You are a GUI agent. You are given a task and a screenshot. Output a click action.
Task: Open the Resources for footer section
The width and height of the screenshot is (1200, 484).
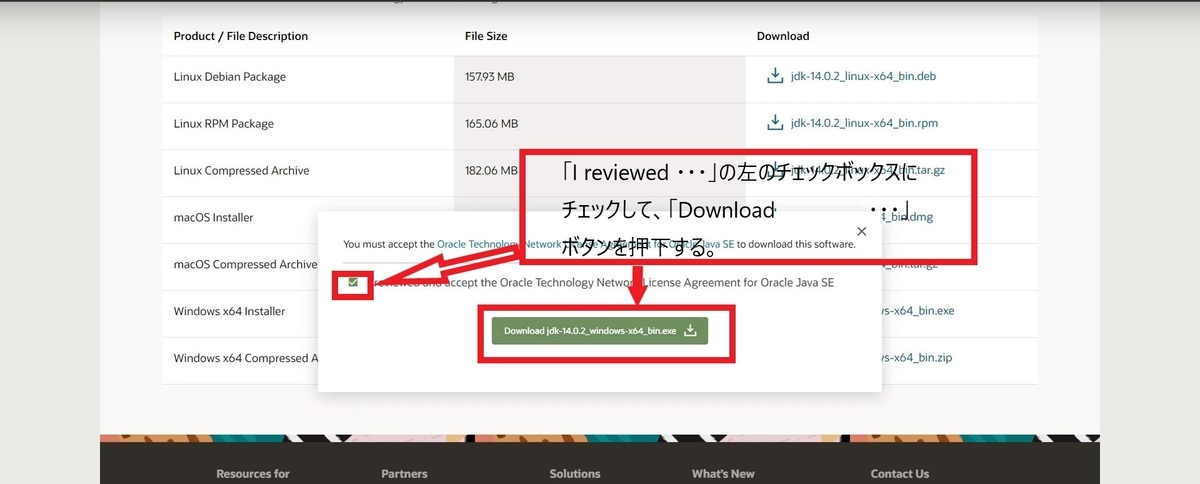[253, 474]
